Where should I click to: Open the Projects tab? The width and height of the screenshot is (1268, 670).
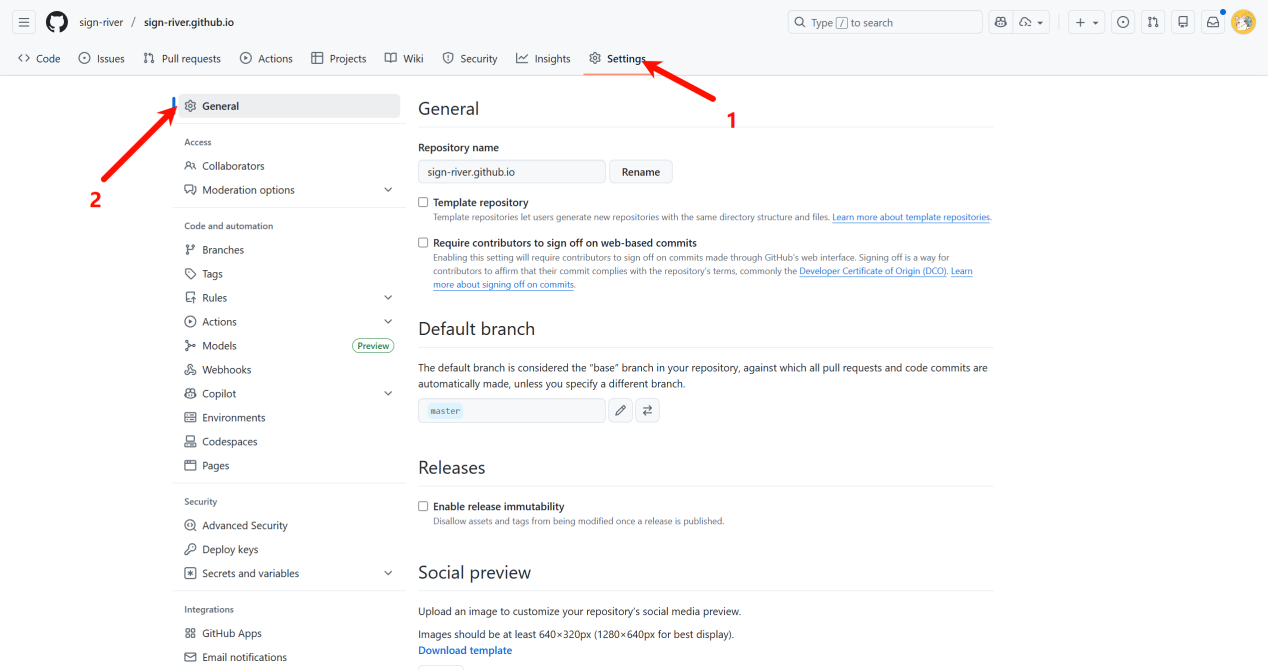tap(339, 59)
